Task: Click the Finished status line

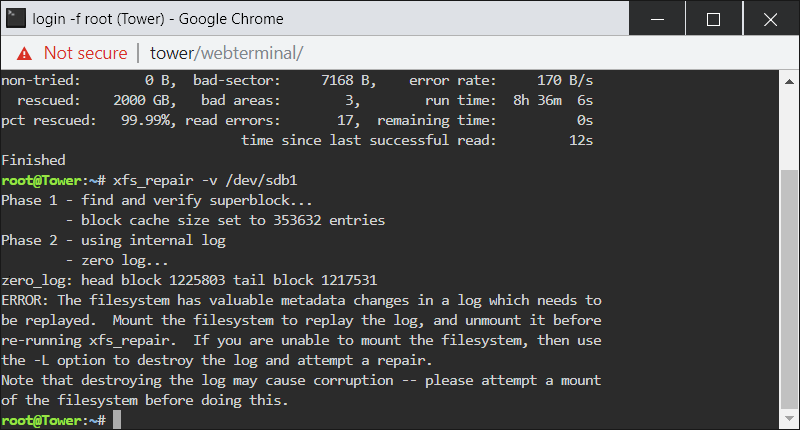Action: tap(33, 160)
